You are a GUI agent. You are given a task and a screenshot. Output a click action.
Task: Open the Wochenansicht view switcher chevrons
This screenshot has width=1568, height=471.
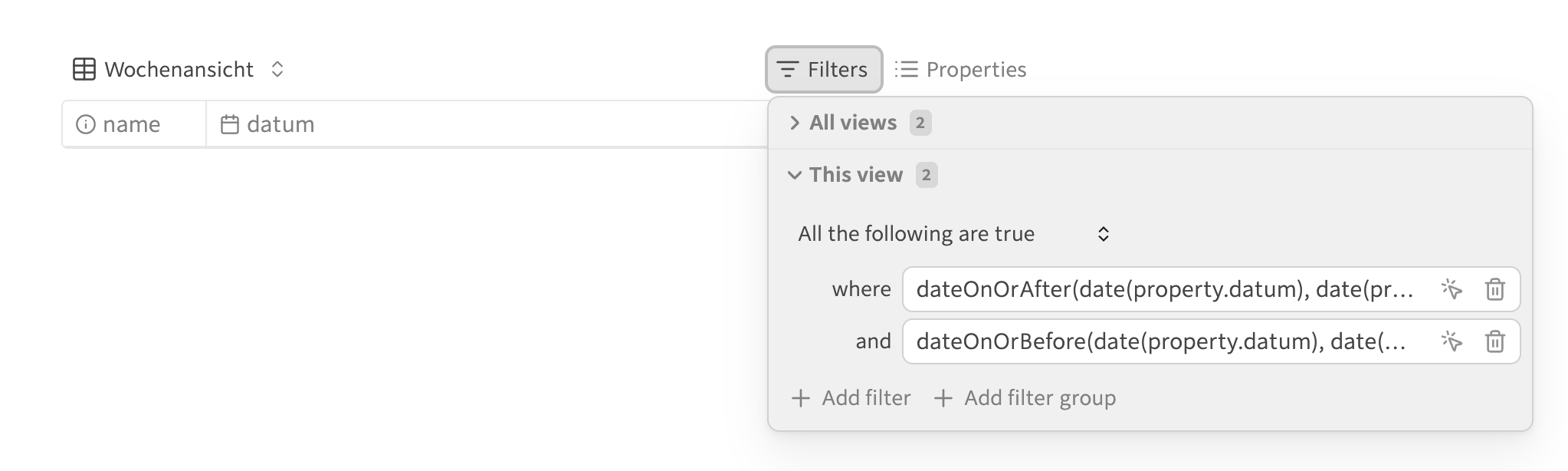point(277,69)
